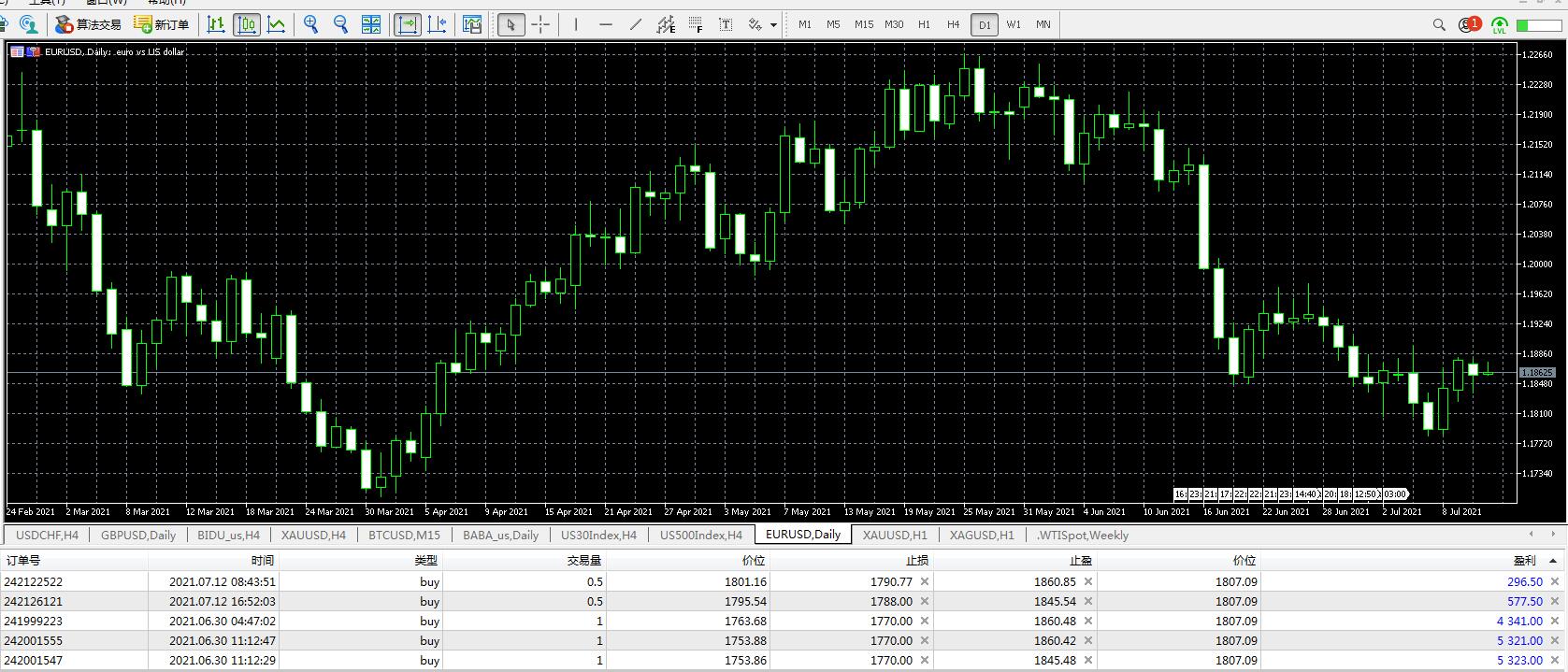Select the vertical line drawing tool

pos(576,24)
